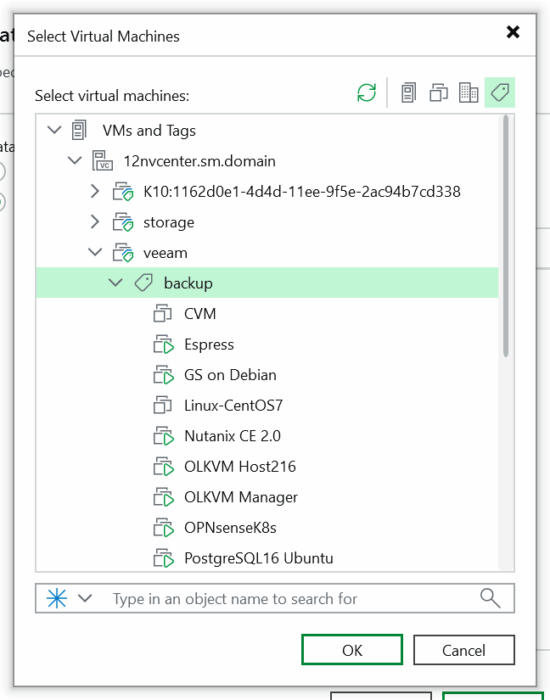Switch to Hosts and Clusters view icon
550x700 pixels.
click(x=408, y=93)
